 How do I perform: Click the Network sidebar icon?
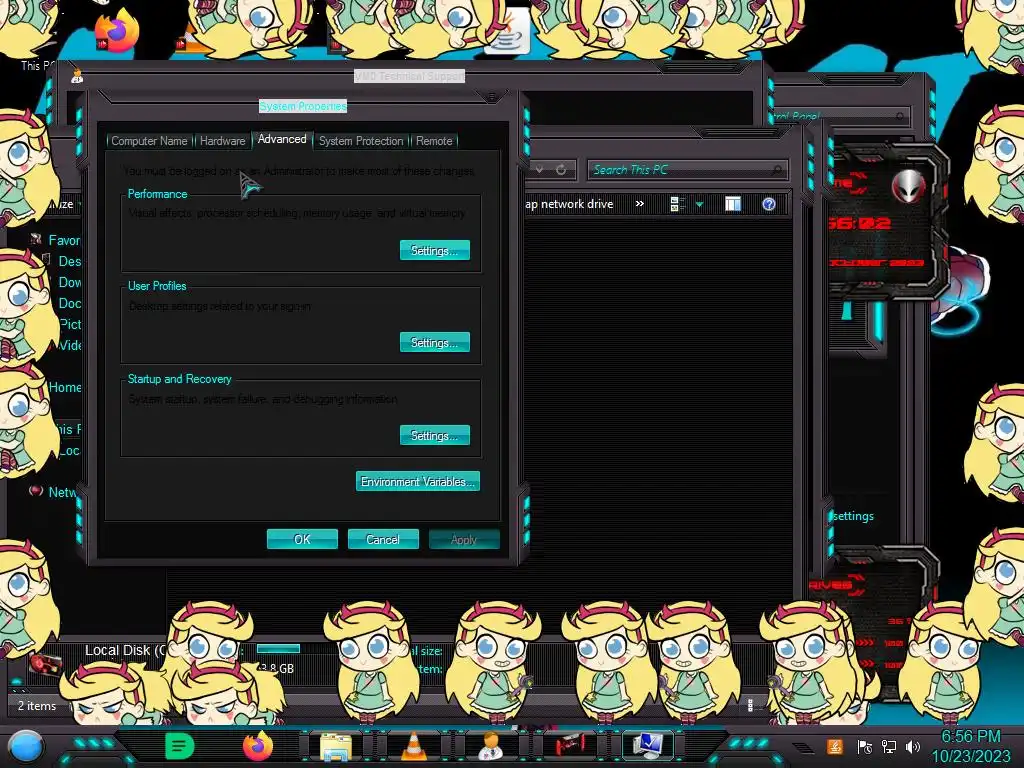(x=36, y=491)
